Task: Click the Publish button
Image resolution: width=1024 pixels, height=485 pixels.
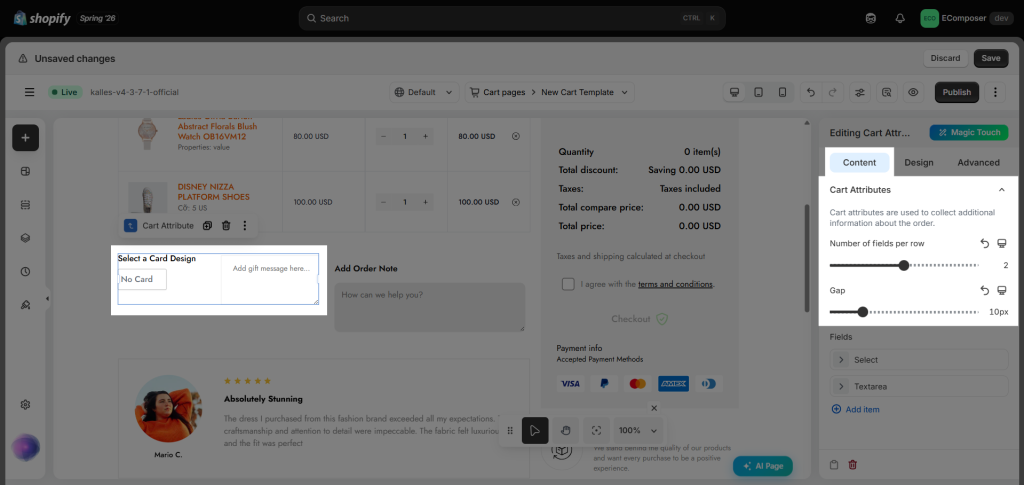Action: pos(957,92)
